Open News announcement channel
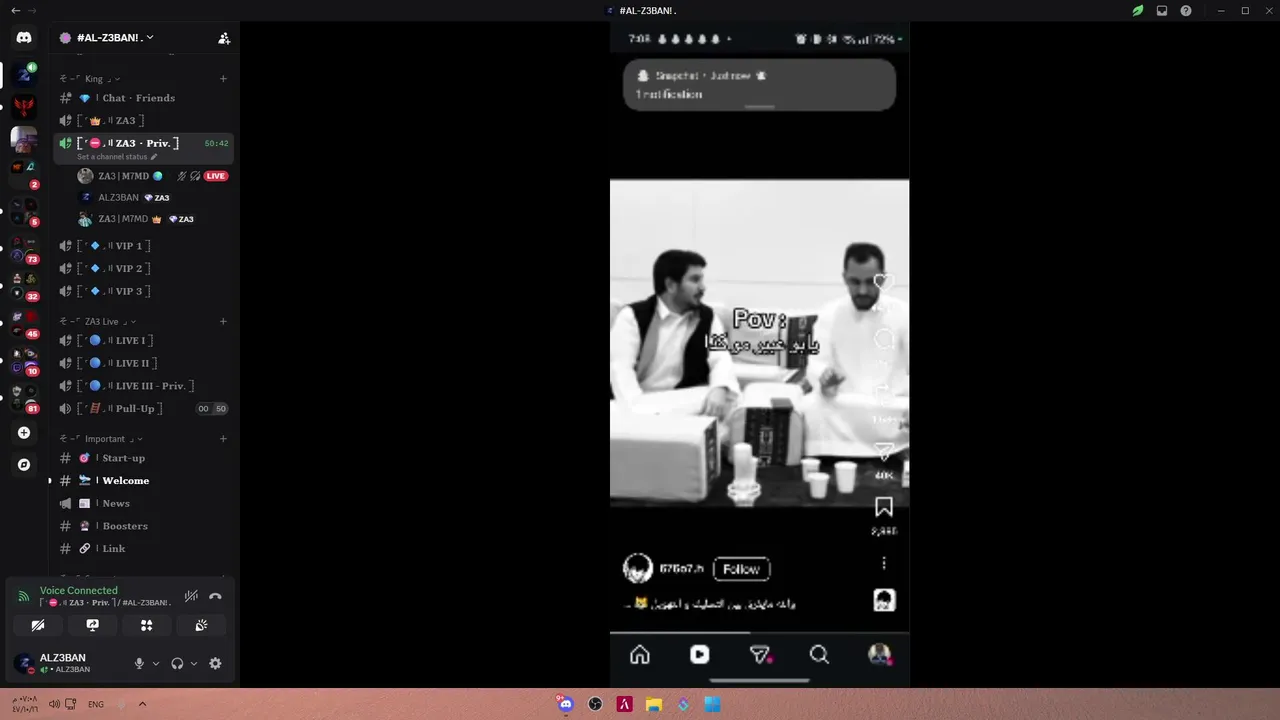This screenshot has width=1280, height=720. (x=143, y=504)
